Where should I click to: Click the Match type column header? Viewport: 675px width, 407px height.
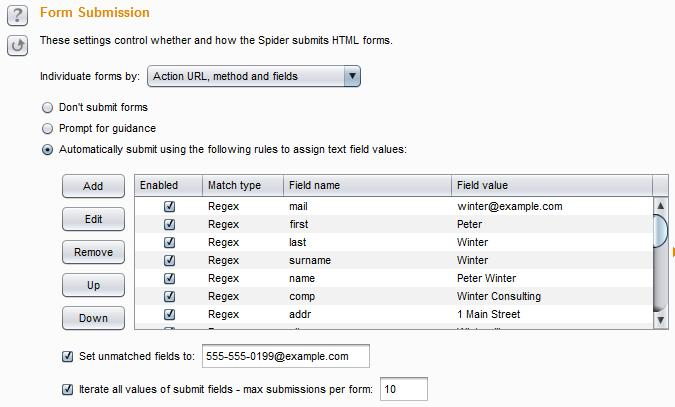(240, 185)
